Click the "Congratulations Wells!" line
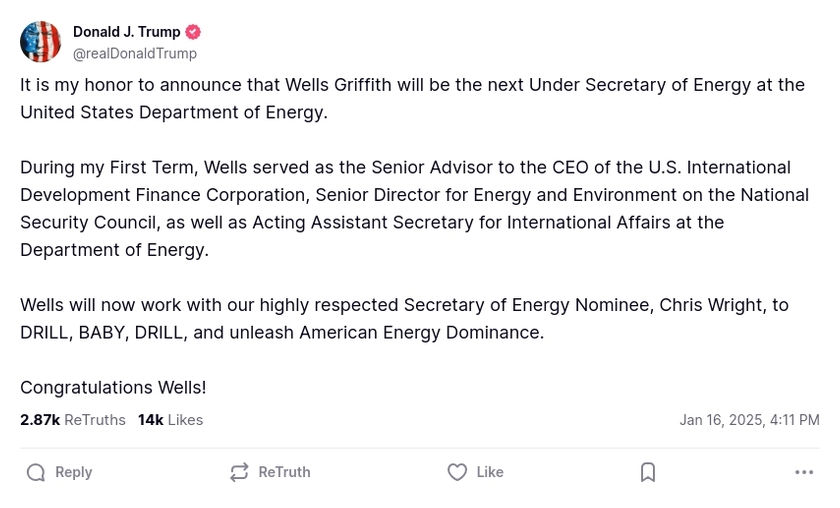This screenshot has width=840, height=508. (x=113, y=387)
